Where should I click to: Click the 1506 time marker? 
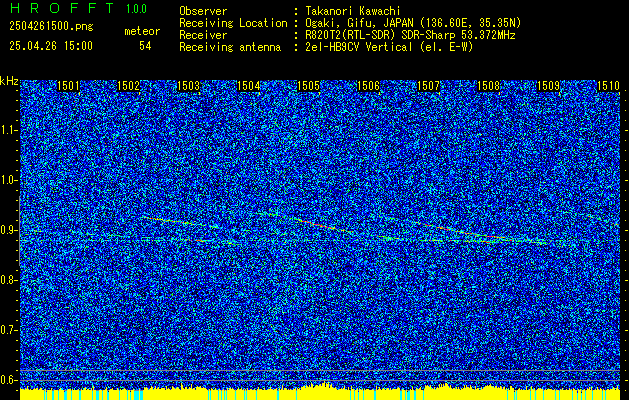[368, 86]
